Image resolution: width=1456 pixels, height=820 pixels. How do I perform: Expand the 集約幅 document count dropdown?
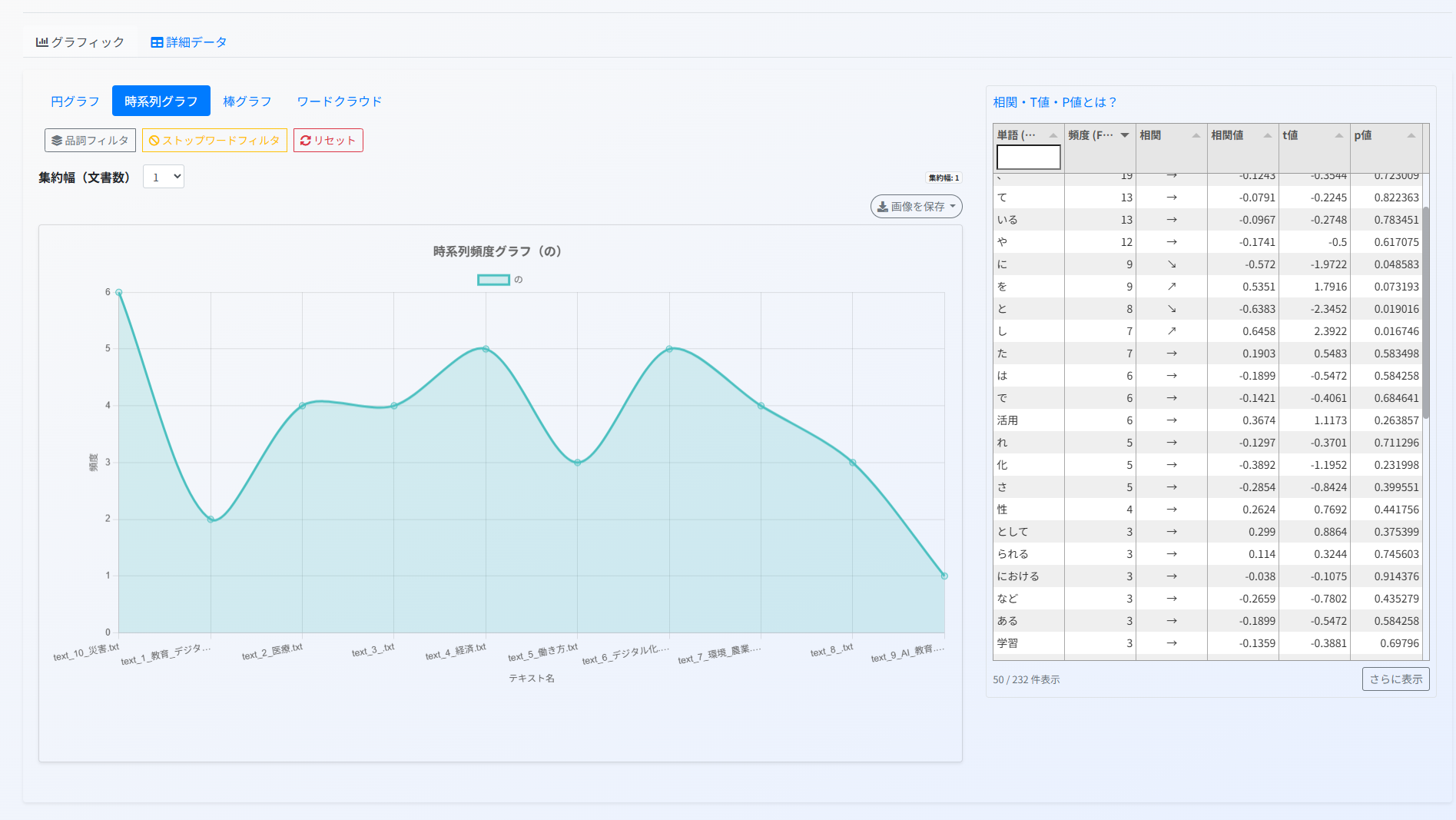[x=164, y=177]
